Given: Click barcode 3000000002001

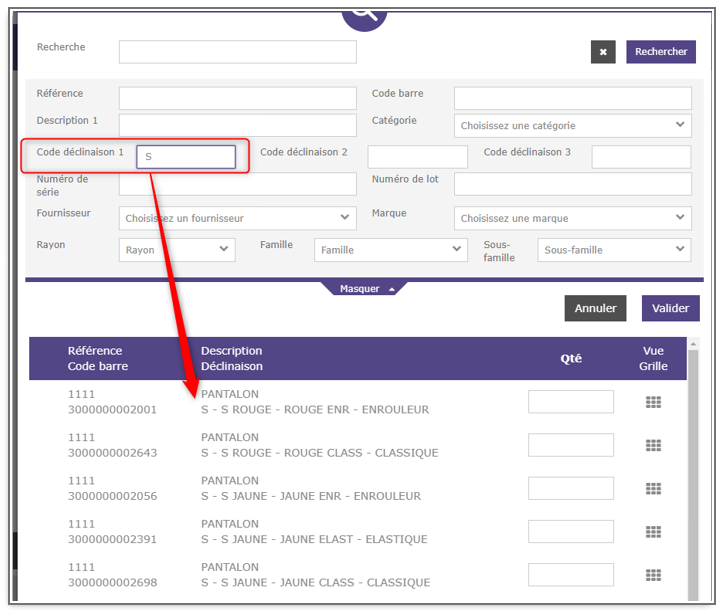Looking at the screenshot, I should click(113, 410).
